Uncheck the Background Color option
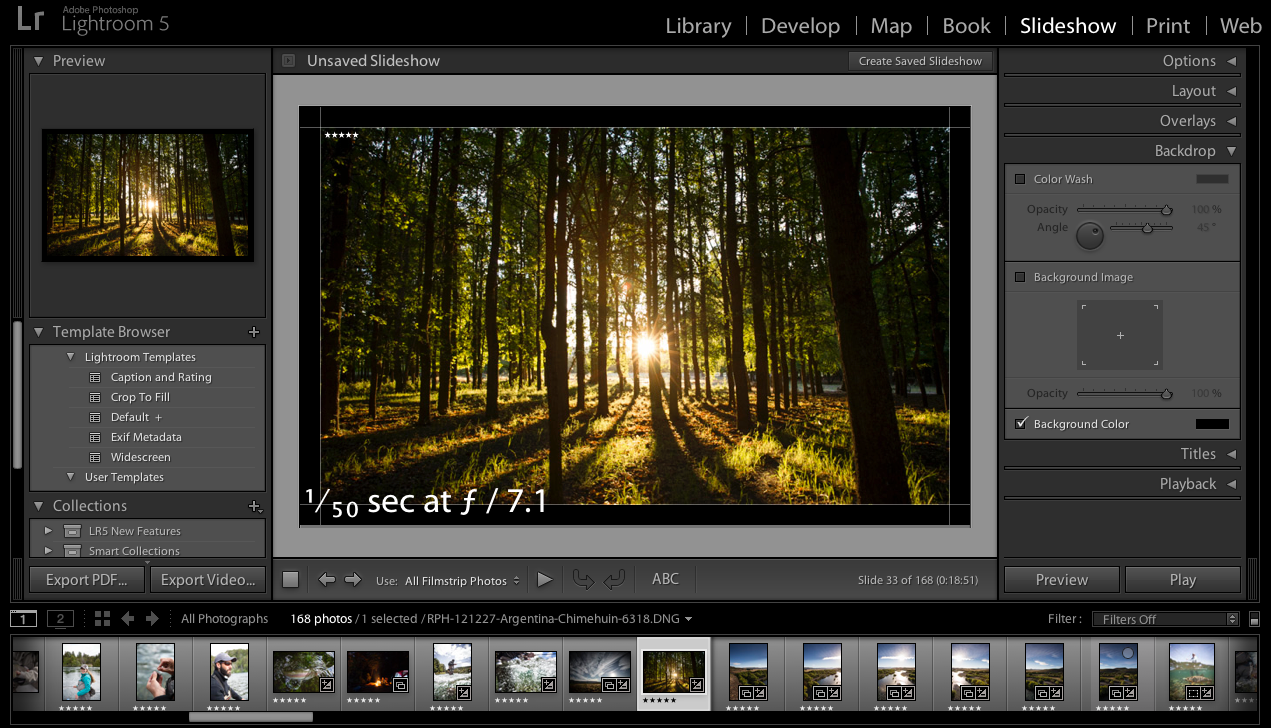This screenshot has width=1271, height=728. click(x=1021, y=423)
